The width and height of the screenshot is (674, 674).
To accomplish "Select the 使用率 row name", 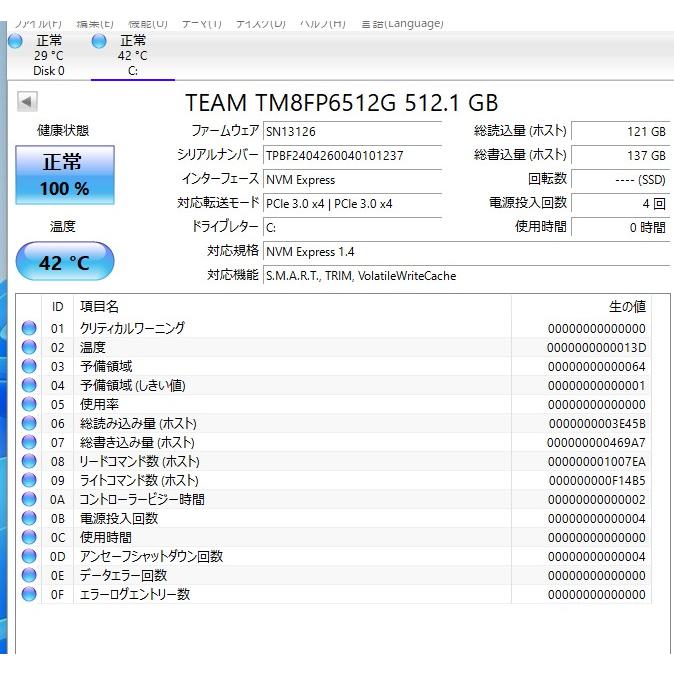I will click(99, 404).
